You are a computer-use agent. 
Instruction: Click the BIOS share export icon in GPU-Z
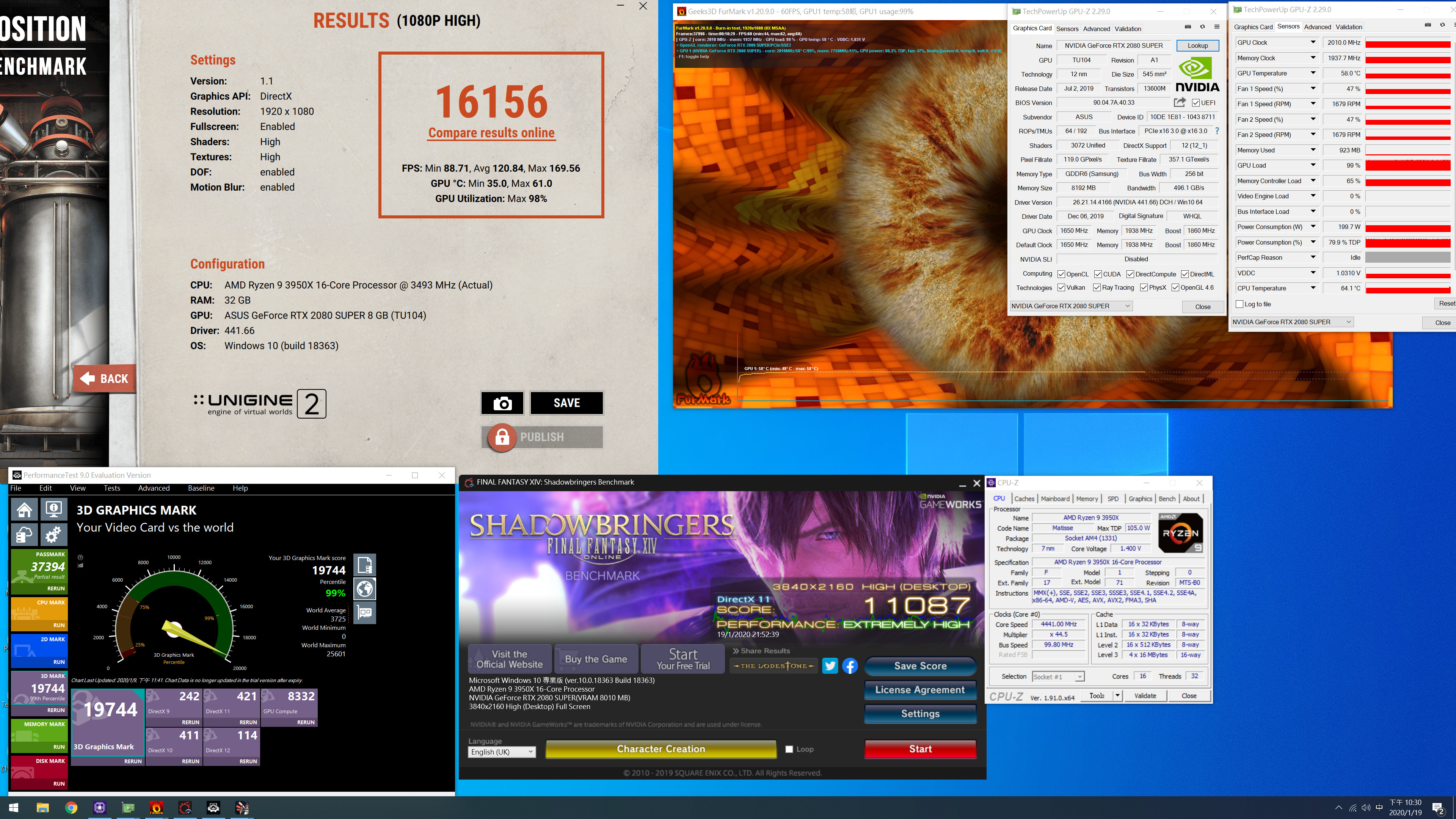point(1180,102)
